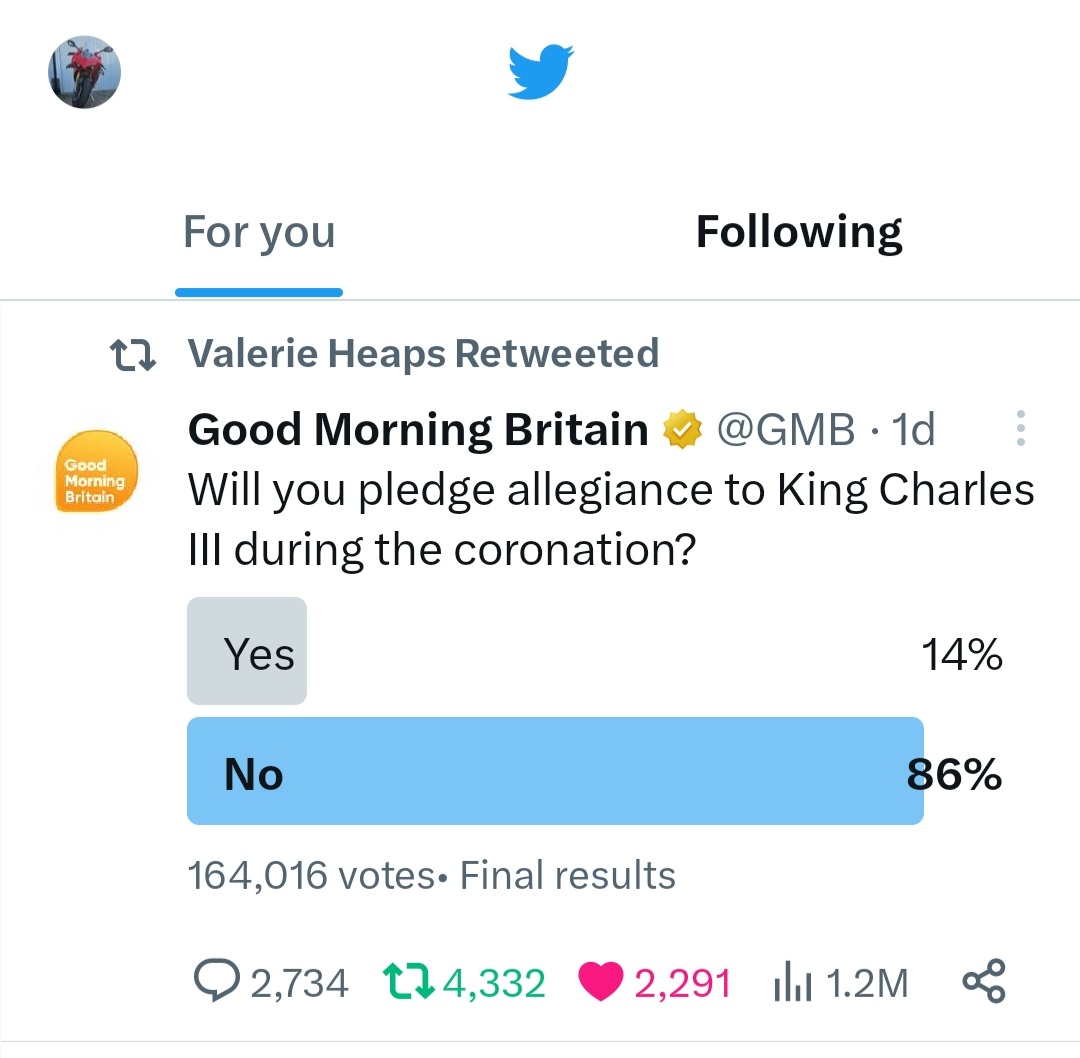Open the tweet text about King Charles

(610, 519)
